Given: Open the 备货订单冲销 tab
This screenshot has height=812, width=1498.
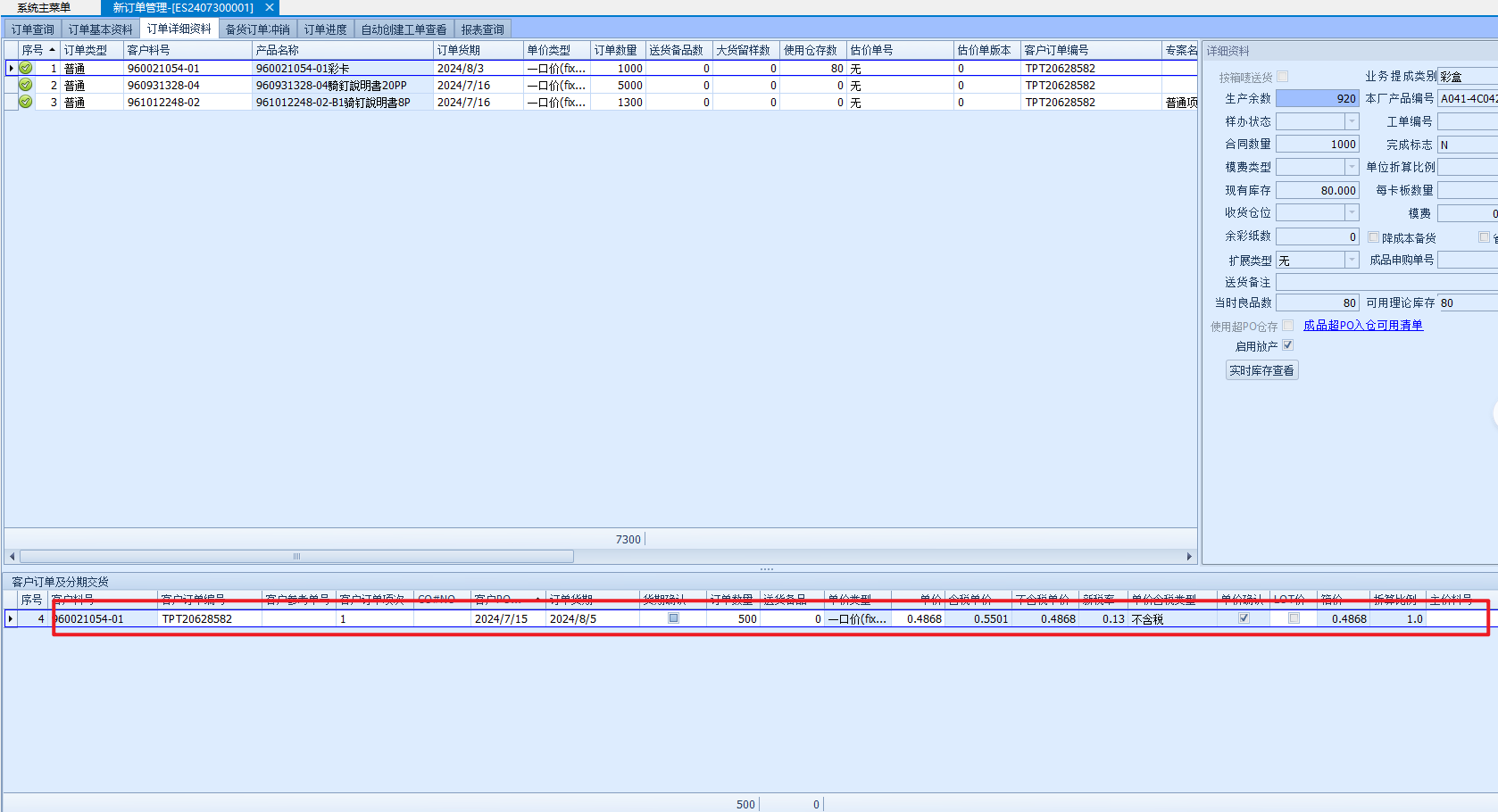Looking at the screenshot, I should click(258, 29).
